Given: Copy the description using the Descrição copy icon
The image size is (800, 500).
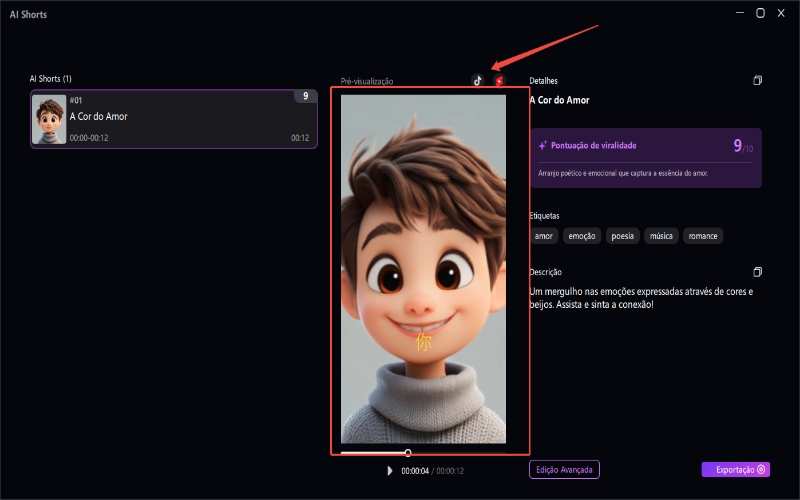Looking at the screenshot, I should [758, 272].
